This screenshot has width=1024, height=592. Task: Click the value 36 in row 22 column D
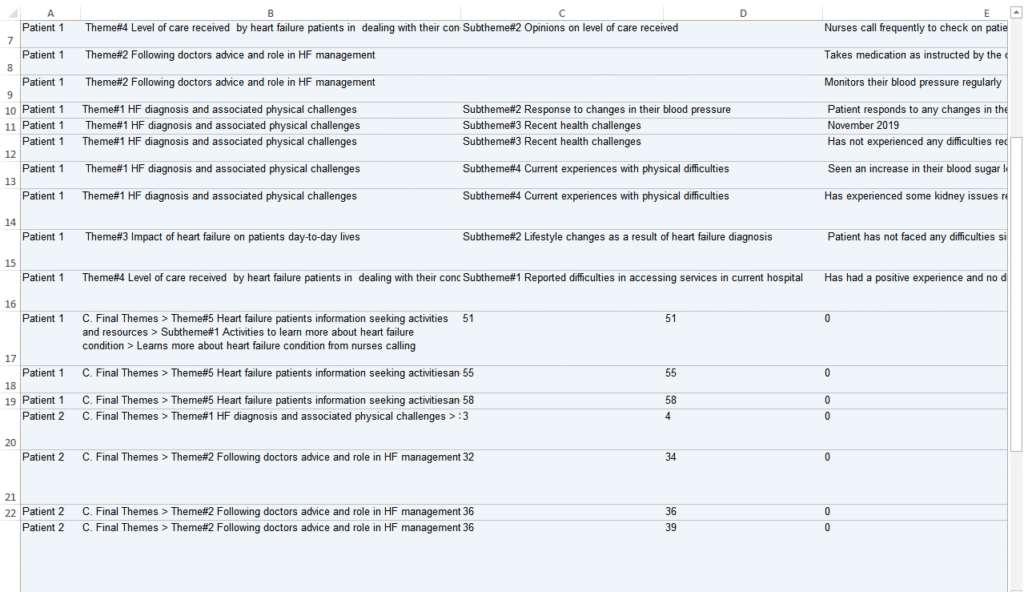[671, 512]
